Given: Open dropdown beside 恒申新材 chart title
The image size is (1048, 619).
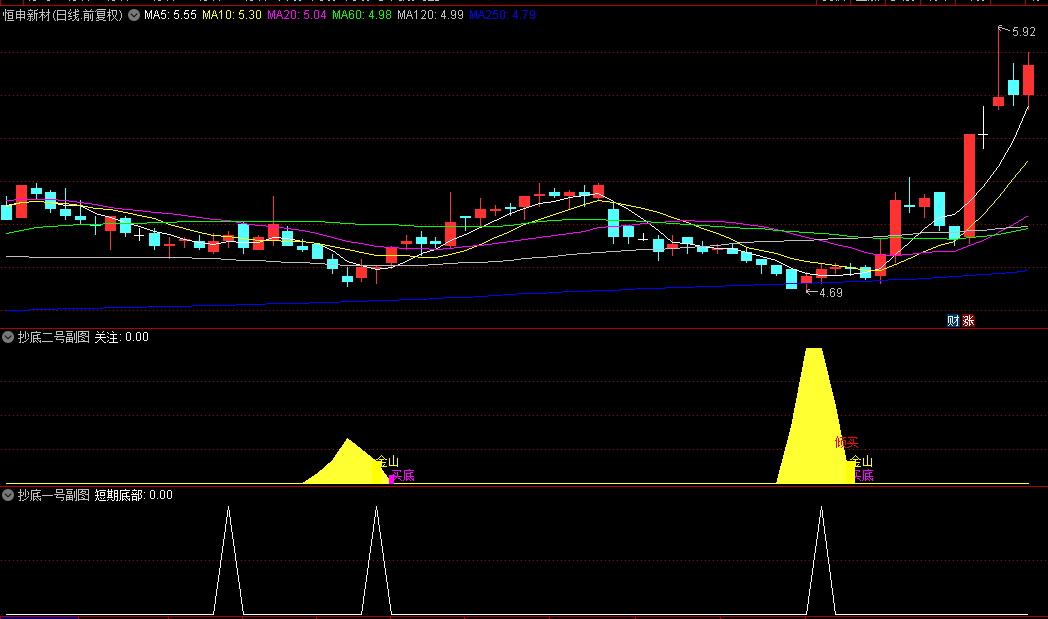Looking at the screenshot, I should coord(134,15).
